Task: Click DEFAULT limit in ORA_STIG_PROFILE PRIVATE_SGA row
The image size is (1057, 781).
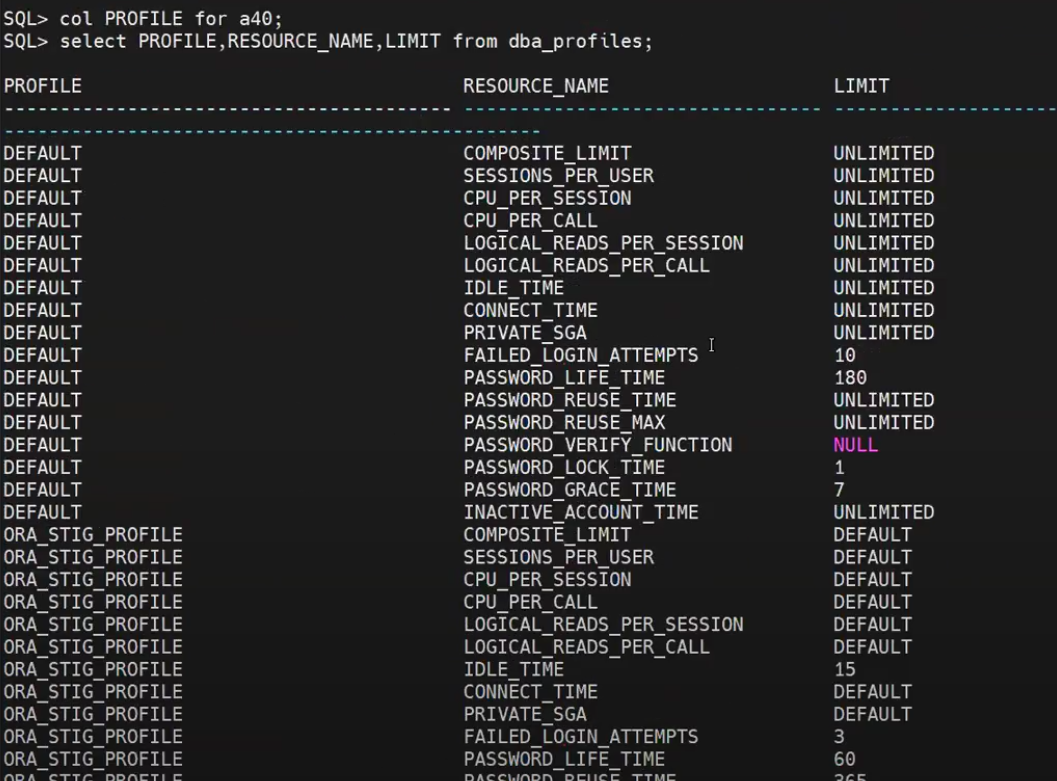Action: tap(873, 714)
